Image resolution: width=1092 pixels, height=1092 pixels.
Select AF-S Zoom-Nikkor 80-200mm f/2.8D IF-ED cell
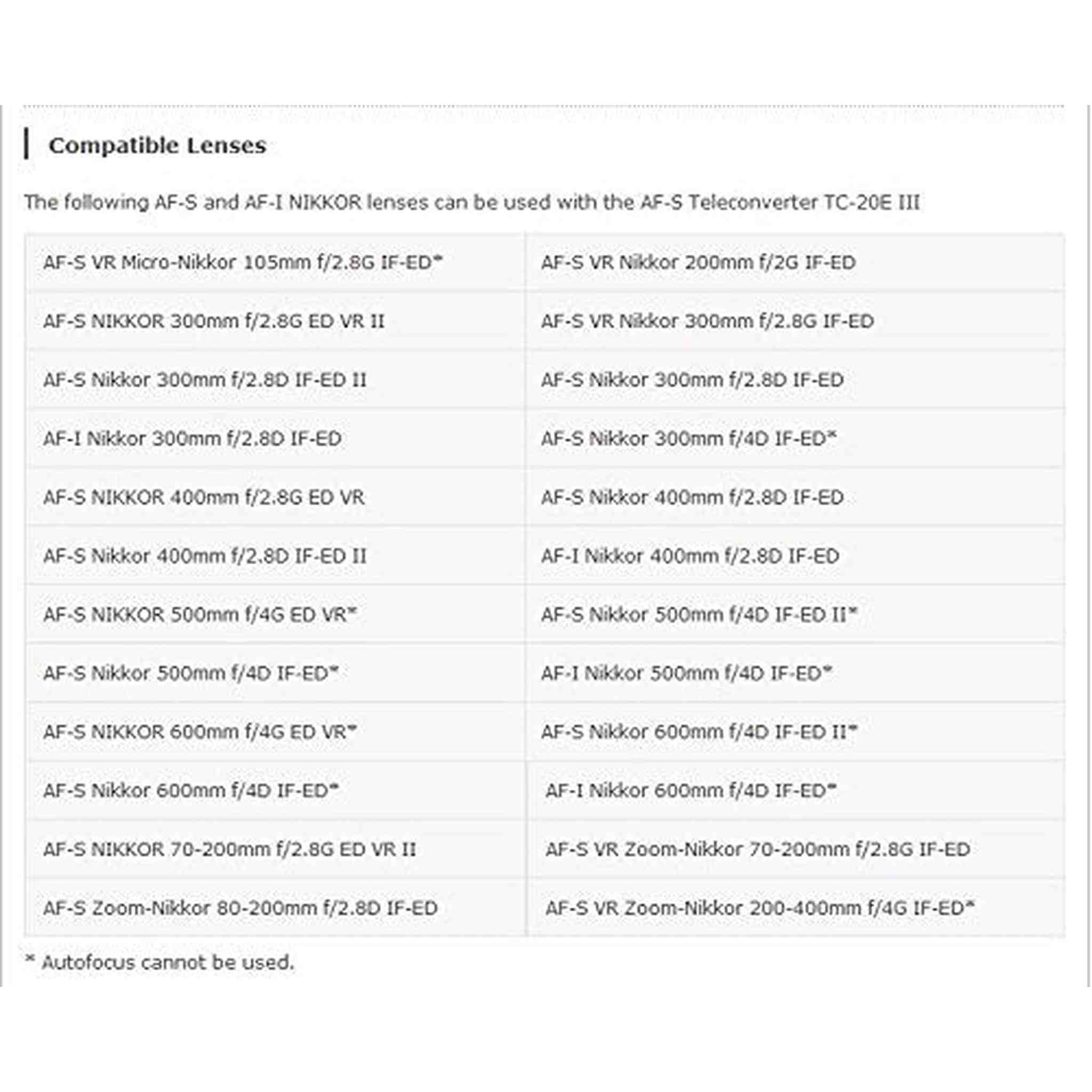pyautogui.click(x=275, y=909)
